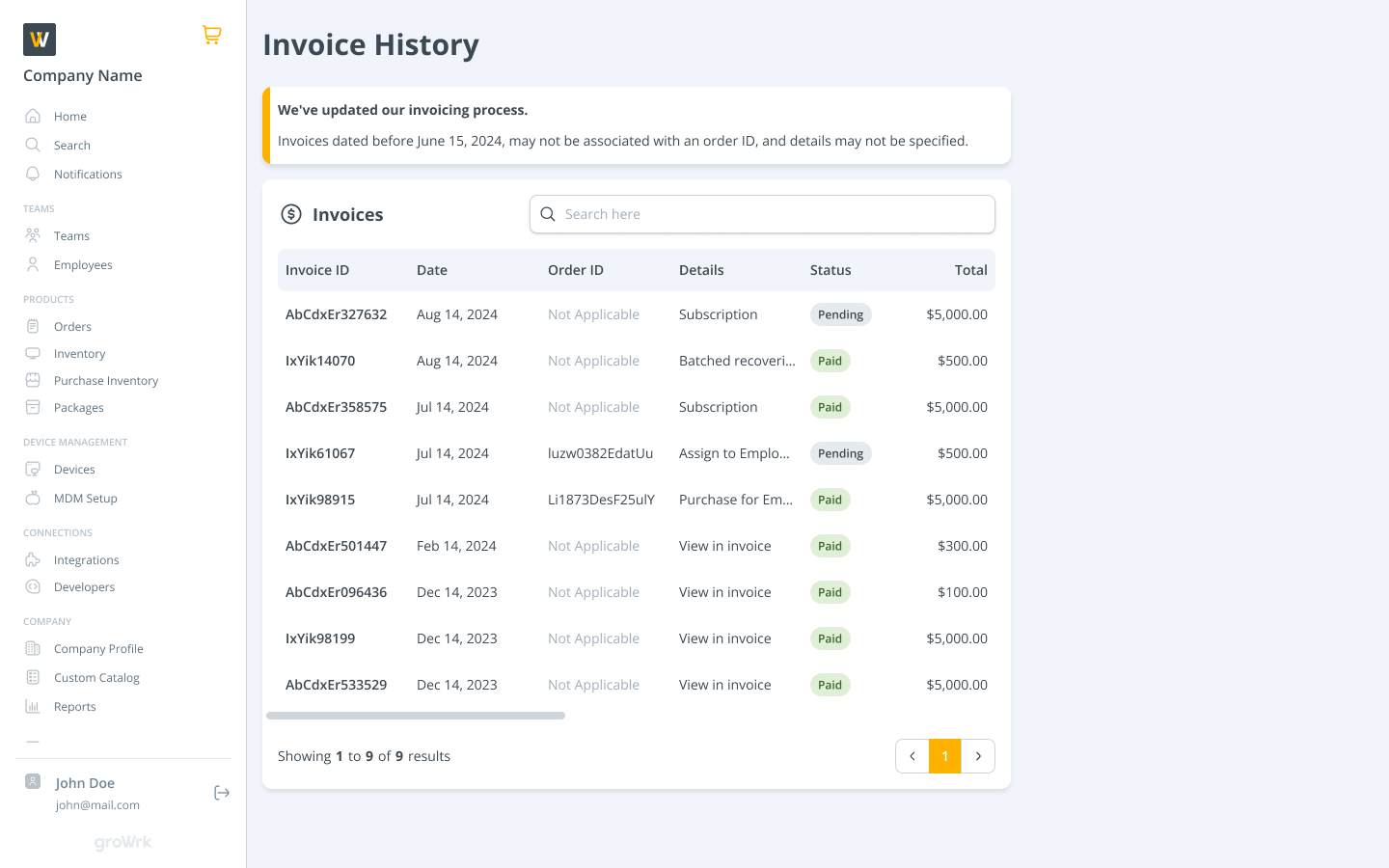Click the magnifier icon in search field

(548, 214)
